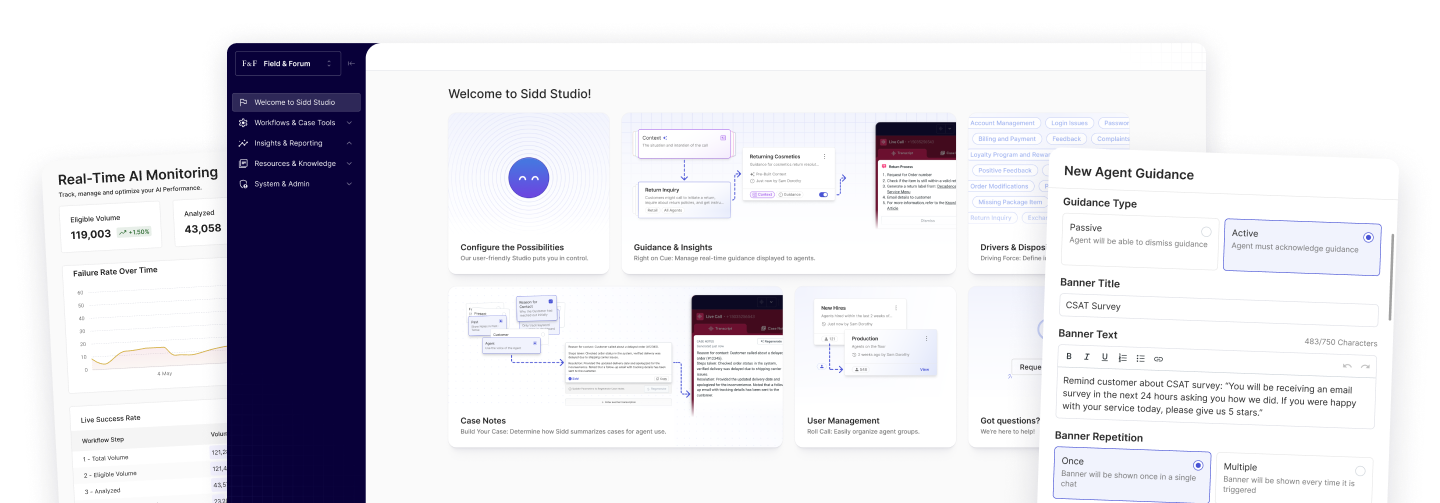Open Workflows & Case Tools menu item
Image resolution: width=1440 pixels, height=503 pixels.
pyautogui.click(x=296, y=123)
